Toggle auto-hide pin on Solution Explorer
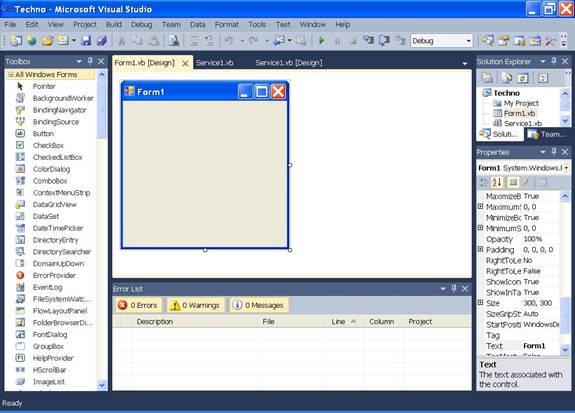Image resolution: width=575 pixels, height=413 pixels. pyautogui.click(x=554, y=61)
